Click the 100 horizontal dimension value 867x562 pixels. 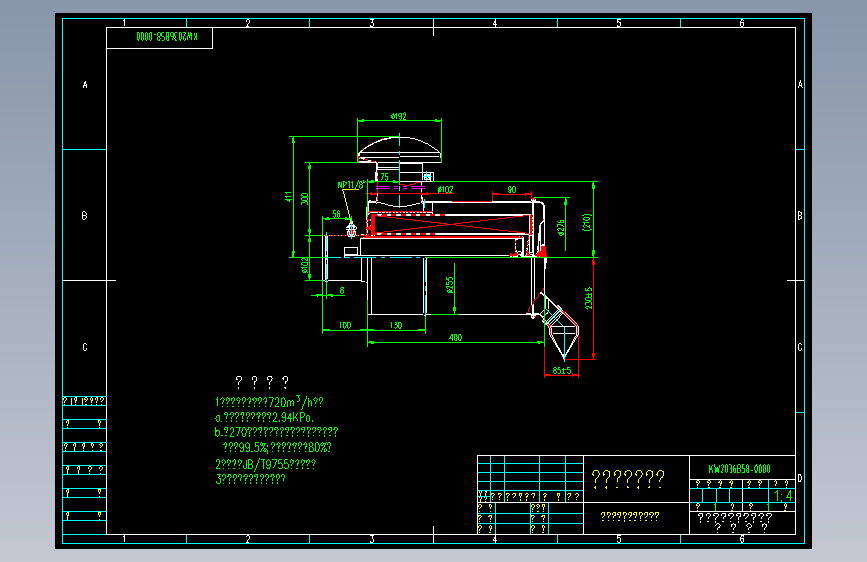click(344, 325)
